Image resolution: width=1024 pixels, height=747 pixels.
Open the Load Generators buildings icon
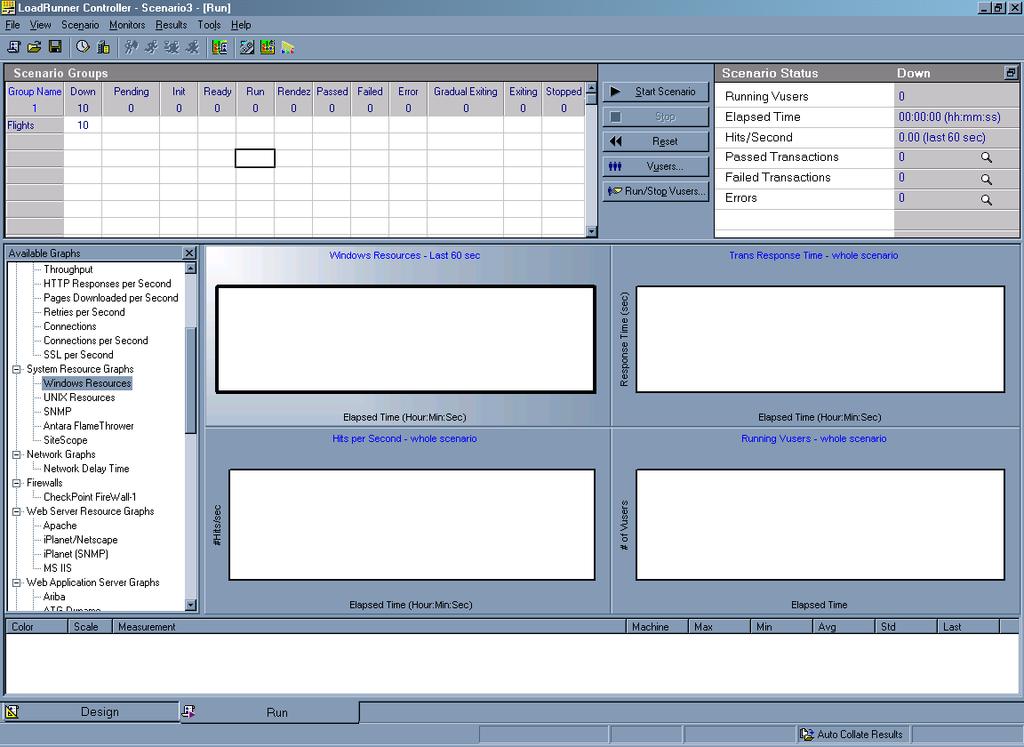103,47
